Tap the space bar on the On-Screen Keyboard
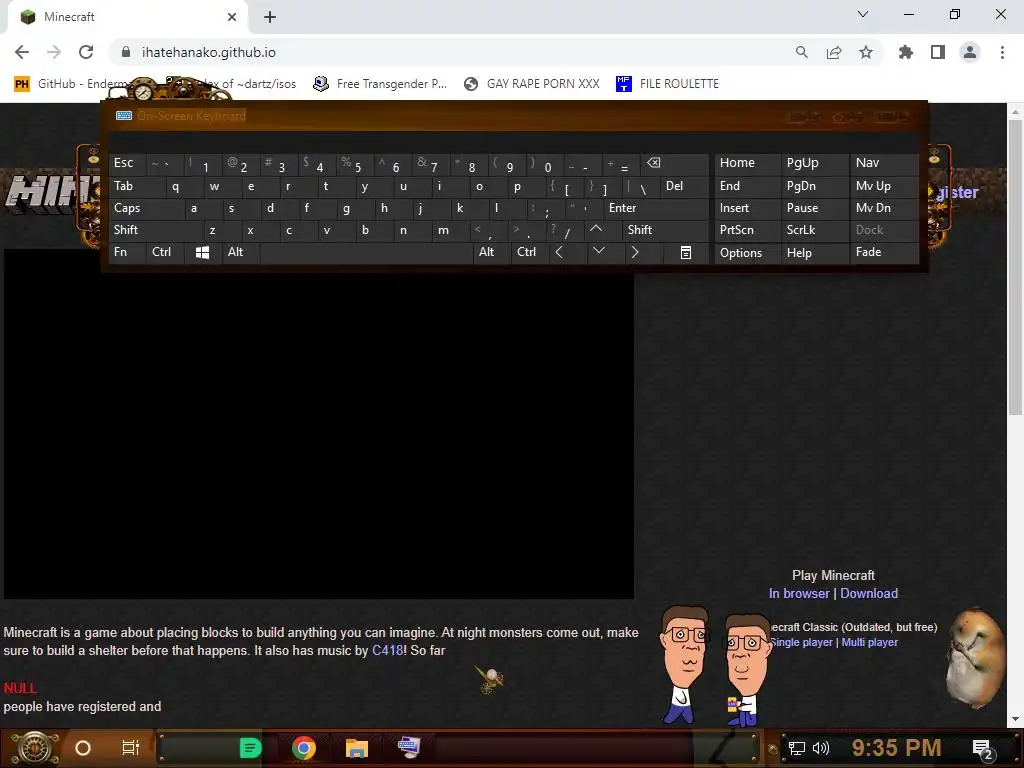Screen dimensions: 1024x768 [366, 253]
